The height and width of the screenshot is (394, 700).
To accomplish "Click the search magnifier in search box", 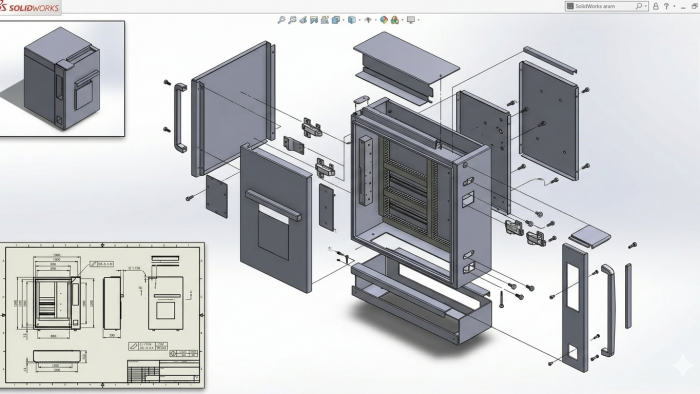I will 639,6.
